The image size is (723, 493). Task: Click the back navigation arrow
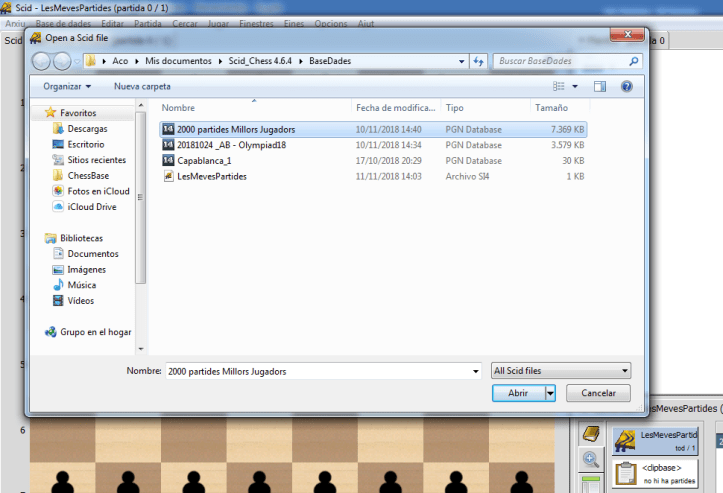pos(43,61)
